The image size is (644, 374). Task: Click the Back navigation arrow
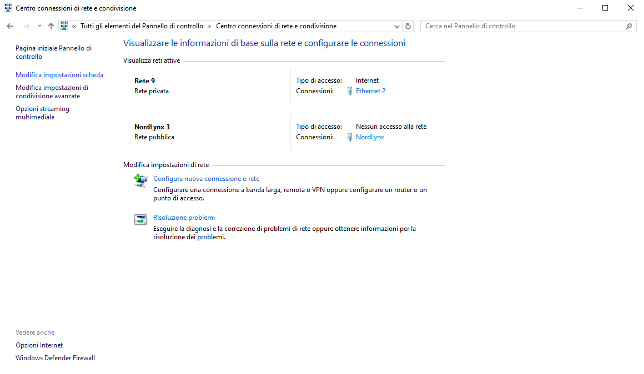[10, 26]
